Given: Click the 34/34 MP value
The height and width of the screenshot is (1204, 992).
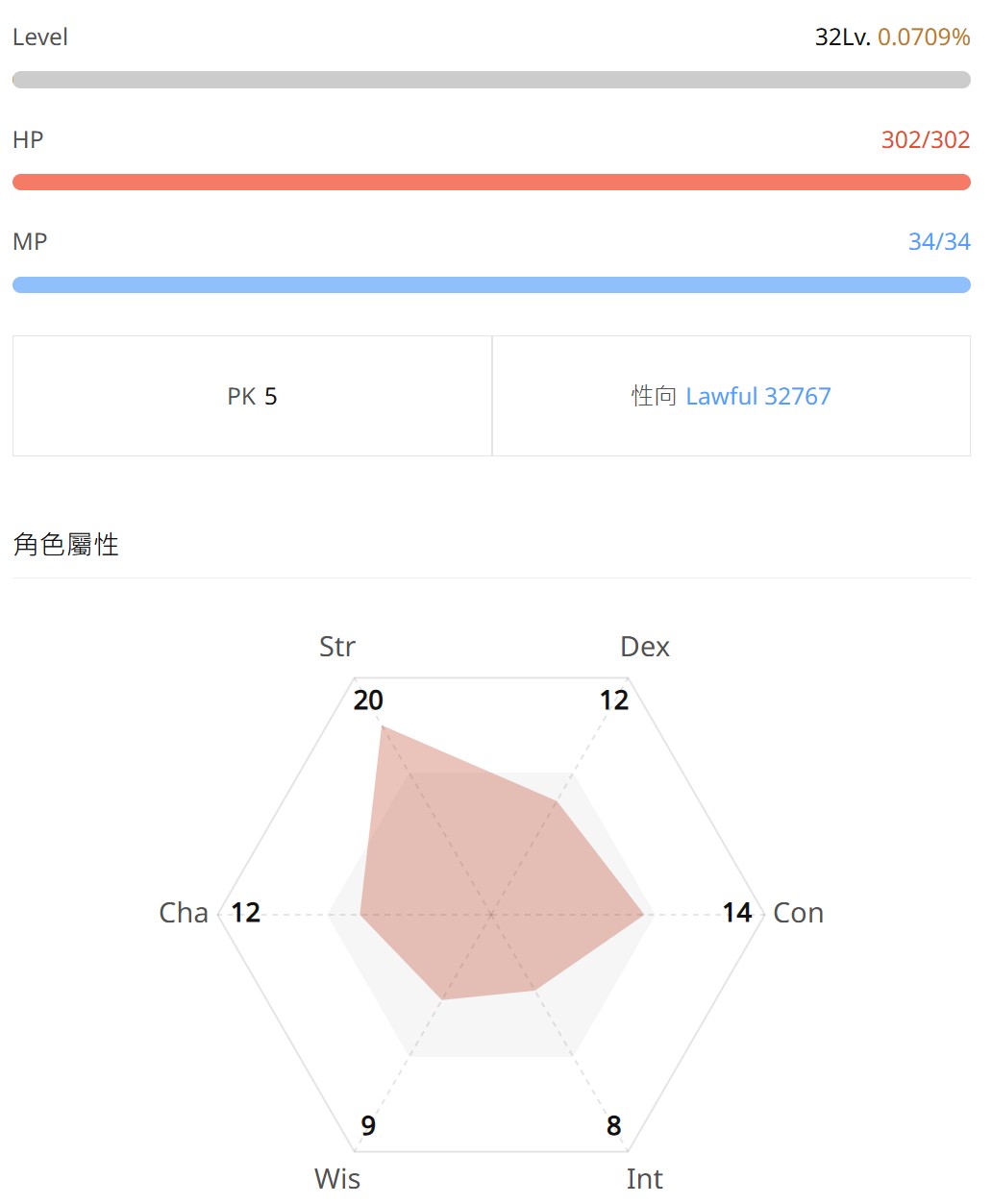Looking at the screenshot, I should coord(939,241).
